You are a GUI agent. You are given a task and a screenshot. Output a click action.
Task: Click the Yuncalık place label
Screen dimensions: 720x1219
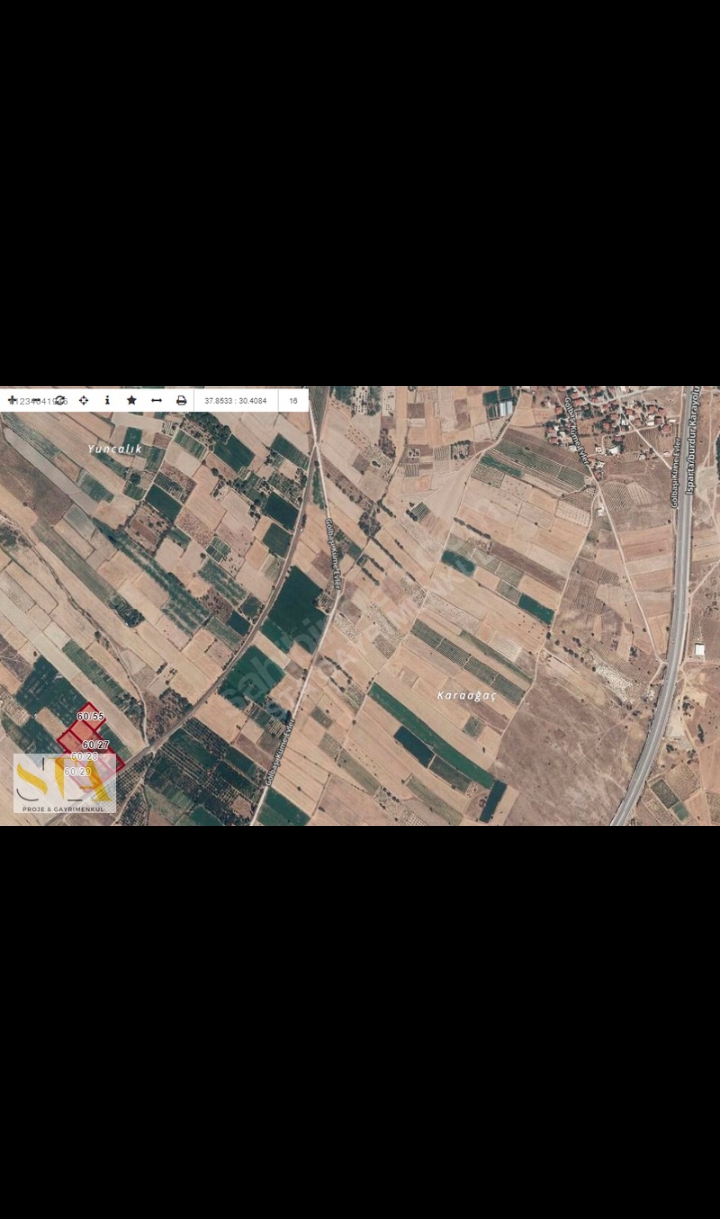(115, 449)
